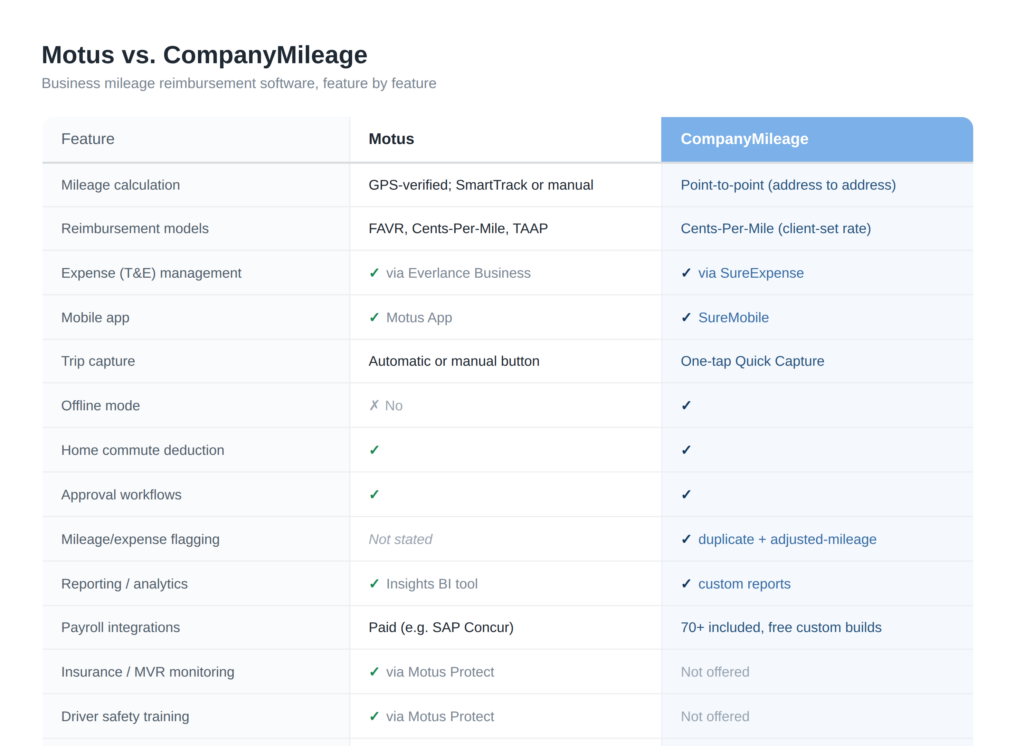Click the check mark beside 'custom reports'

(686, 584)
